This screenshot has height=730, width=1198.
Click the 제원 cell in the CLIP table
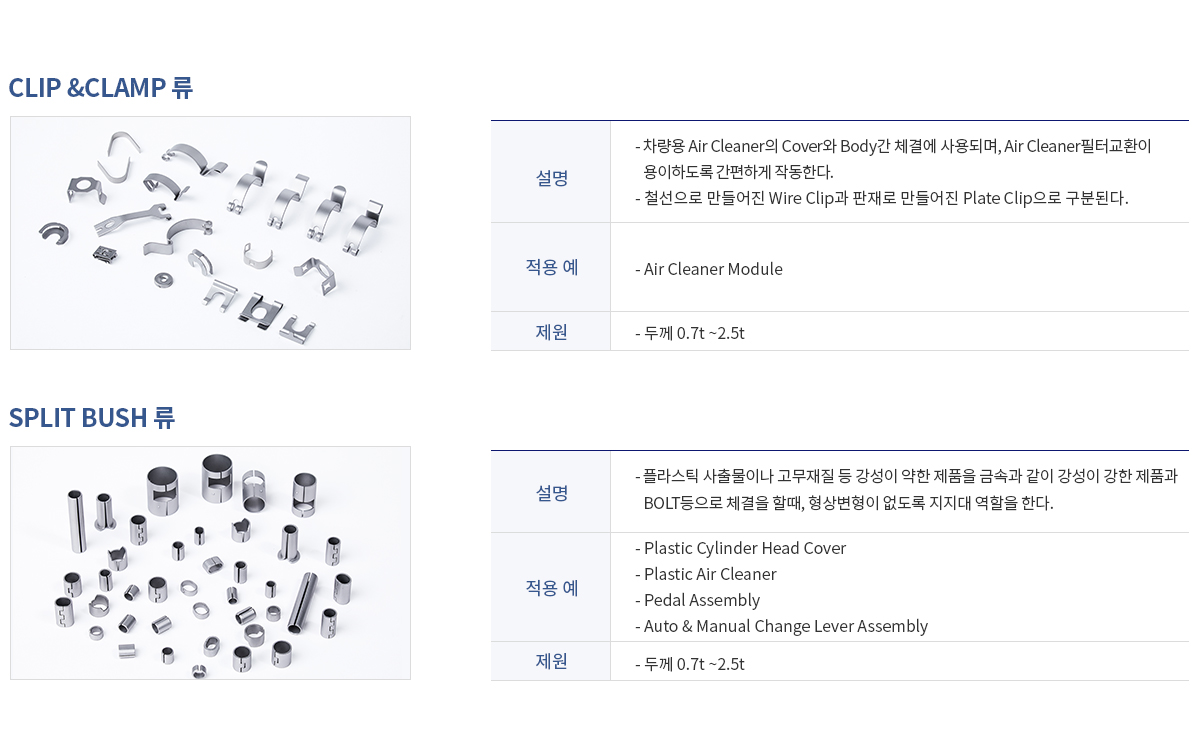551,332
